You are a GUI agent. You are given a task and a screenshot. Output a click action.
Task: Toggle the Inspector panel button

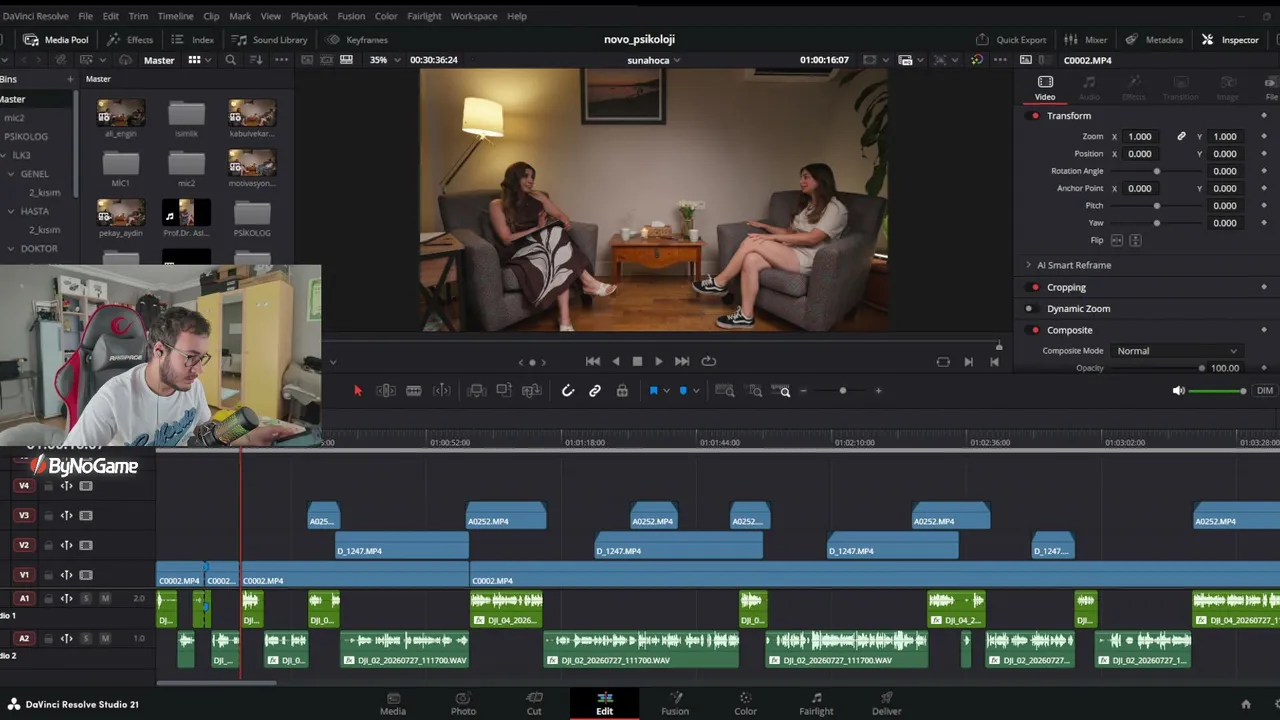coord(1230,40)
